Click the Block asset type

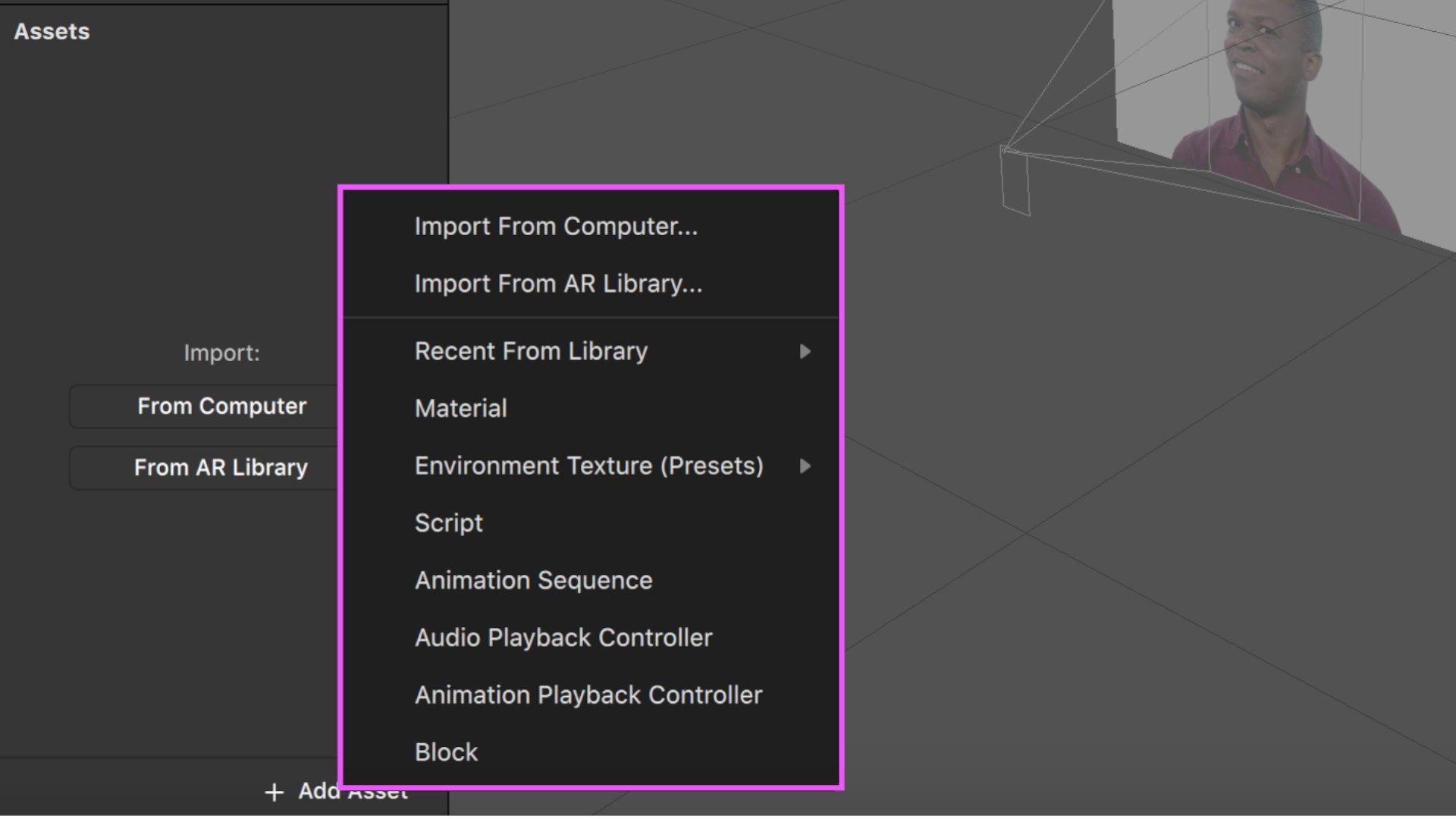[446, 752]
